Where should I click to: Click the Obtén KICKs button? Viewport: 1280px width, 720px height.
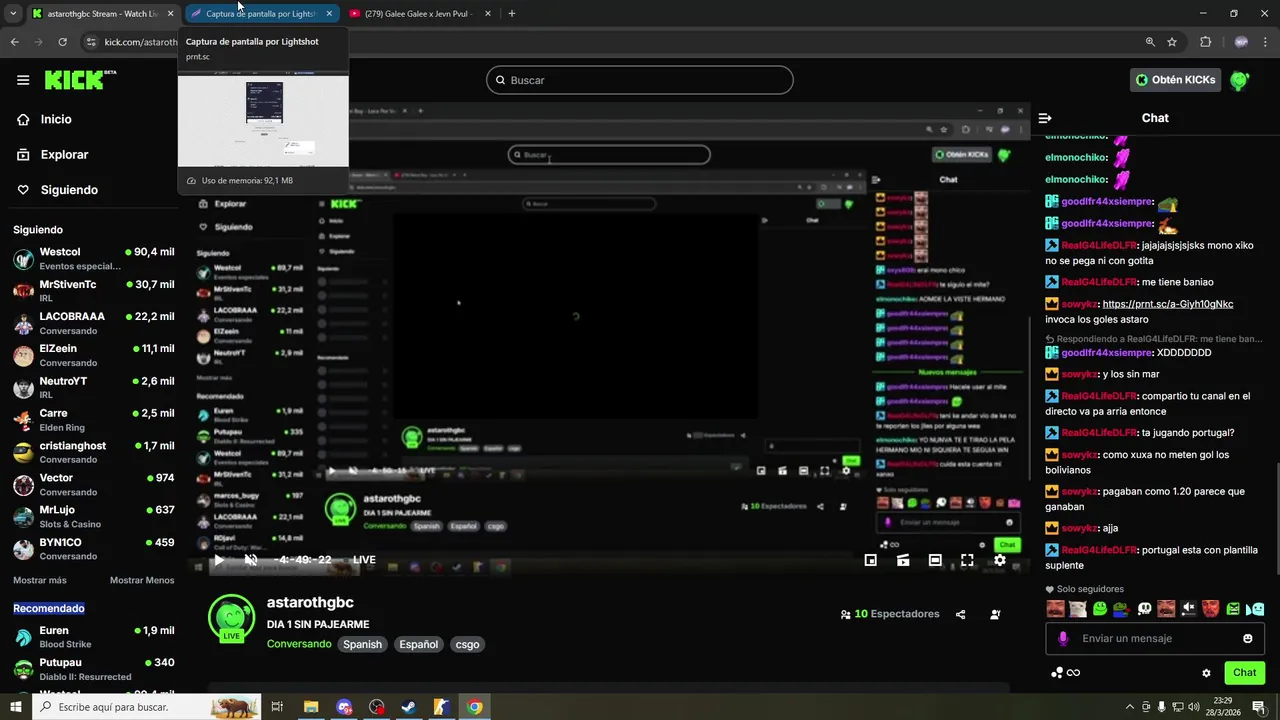pyautogui.click(x=1176, y=80)
